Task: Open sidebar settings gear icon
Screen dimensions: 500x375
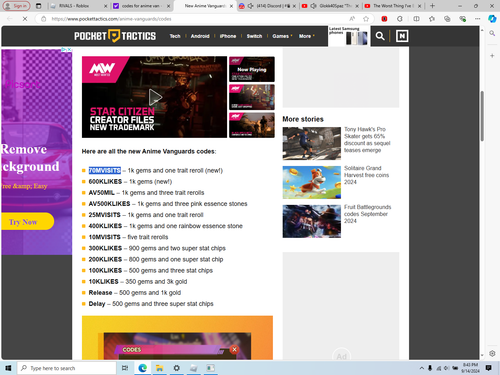Action: tap(492, 353)
